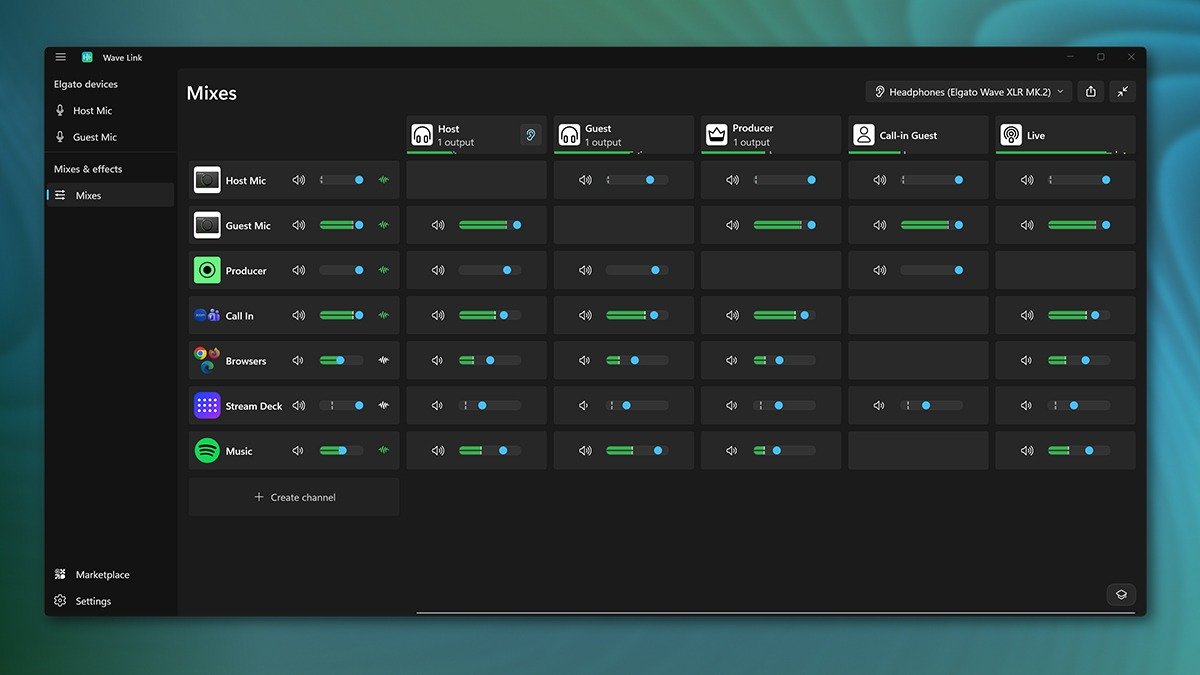
Task: Click the Create channel button
Action: pyautogui.click(x=293, y=497)
